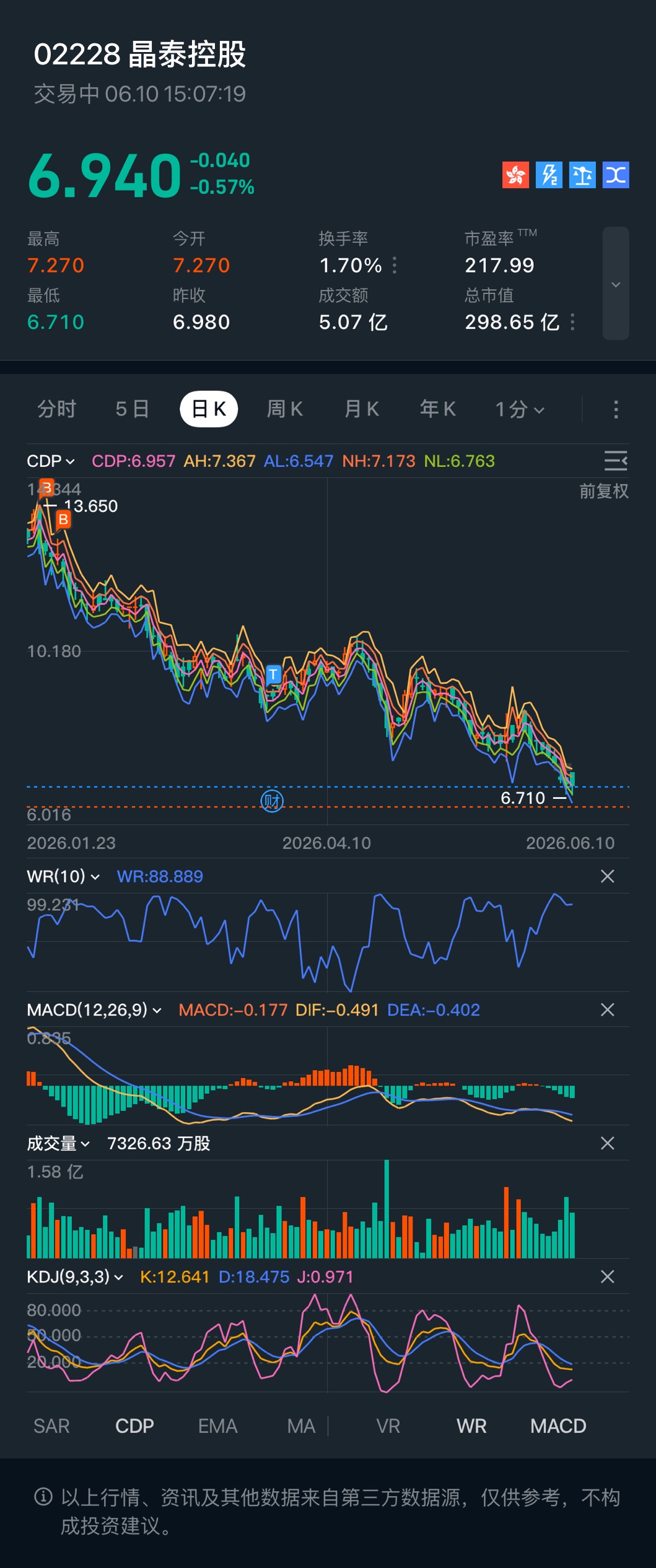Tap the P/E ratio value 217.99

click(x=499, y=266)
